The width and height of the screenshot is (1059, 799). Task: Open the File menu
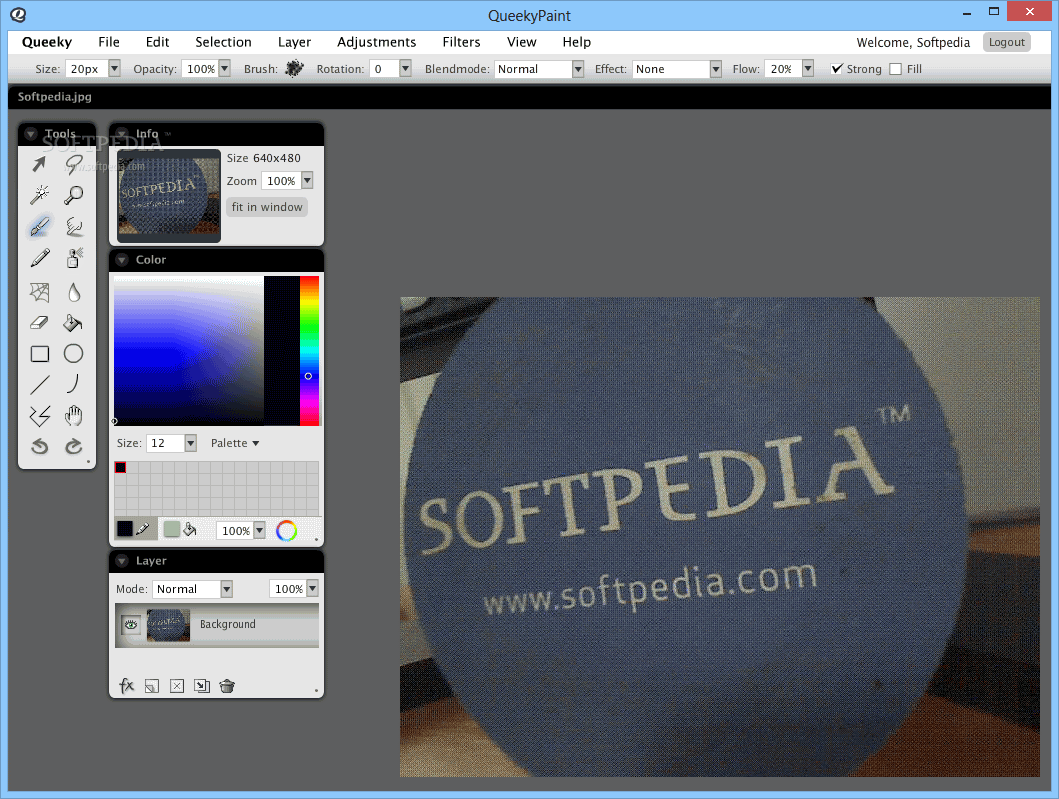coord(109,42)
